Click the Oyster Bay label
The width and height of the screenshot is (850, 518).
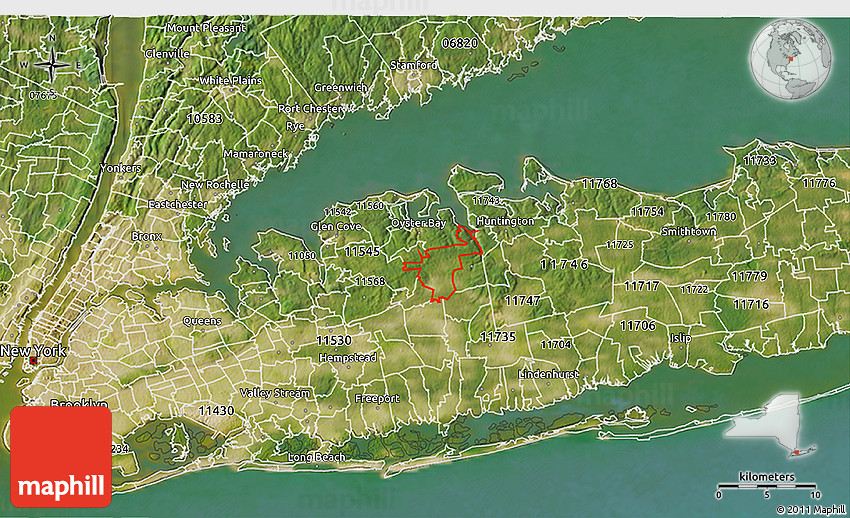click(x=418, y=223)
